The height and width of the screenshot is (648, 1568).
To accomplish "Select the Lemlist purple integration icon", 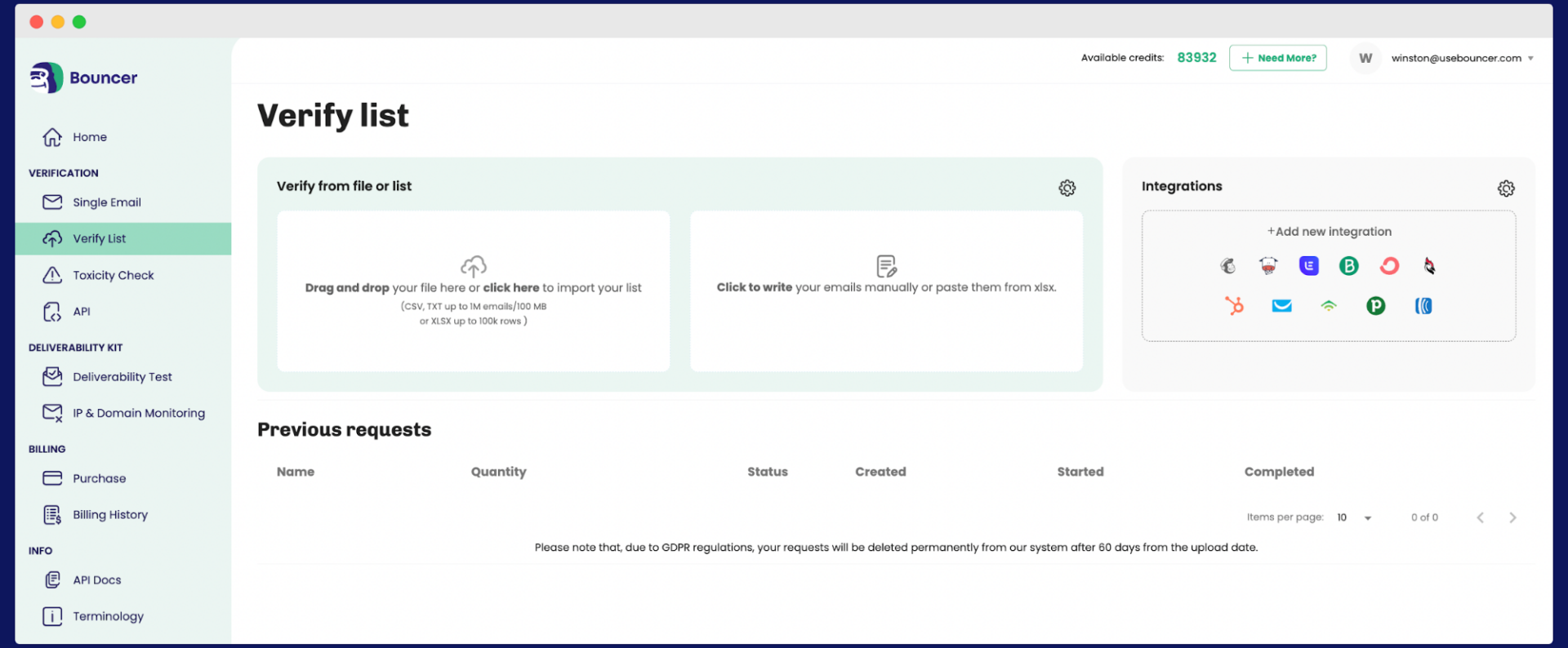I will [1309, 265].
